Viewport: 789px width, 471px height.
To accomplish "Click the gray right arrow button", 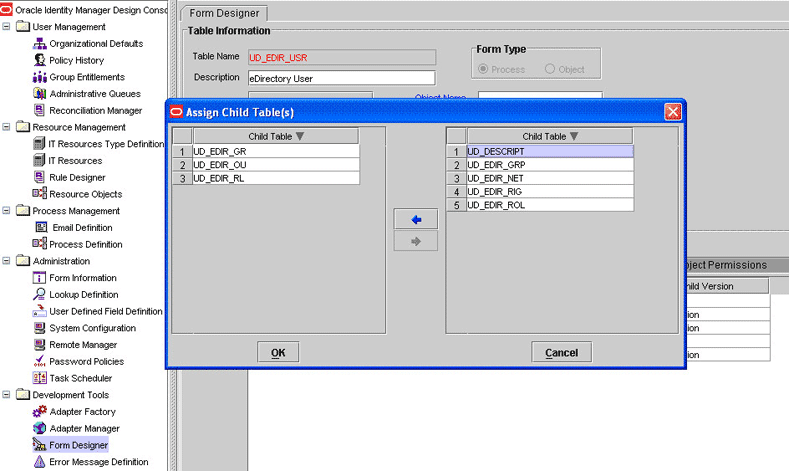I will coord(416,242).
